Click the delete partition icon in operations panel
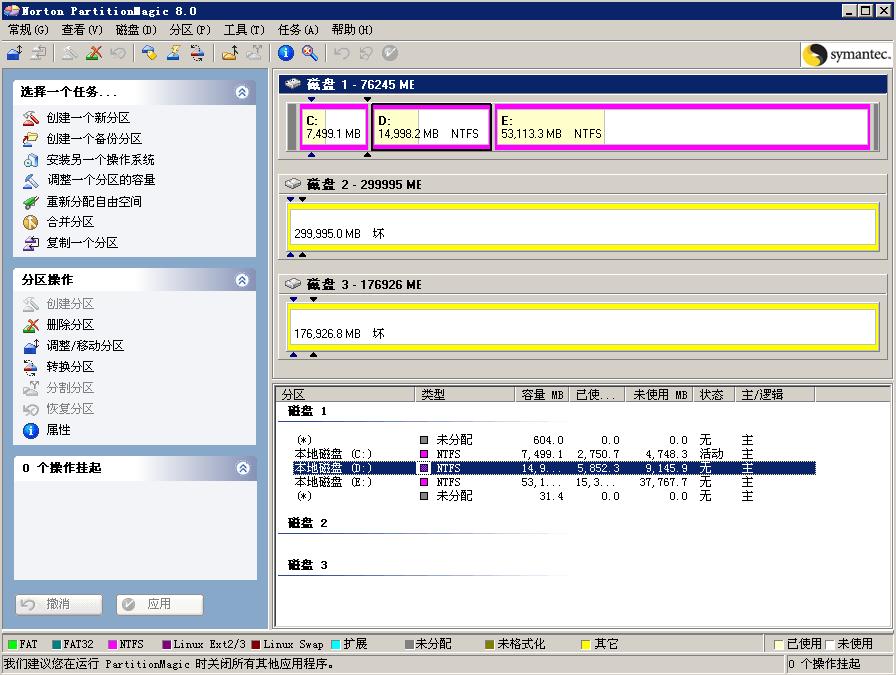The height and width of the screenshot is (675, 896). (x=30, y=325)
